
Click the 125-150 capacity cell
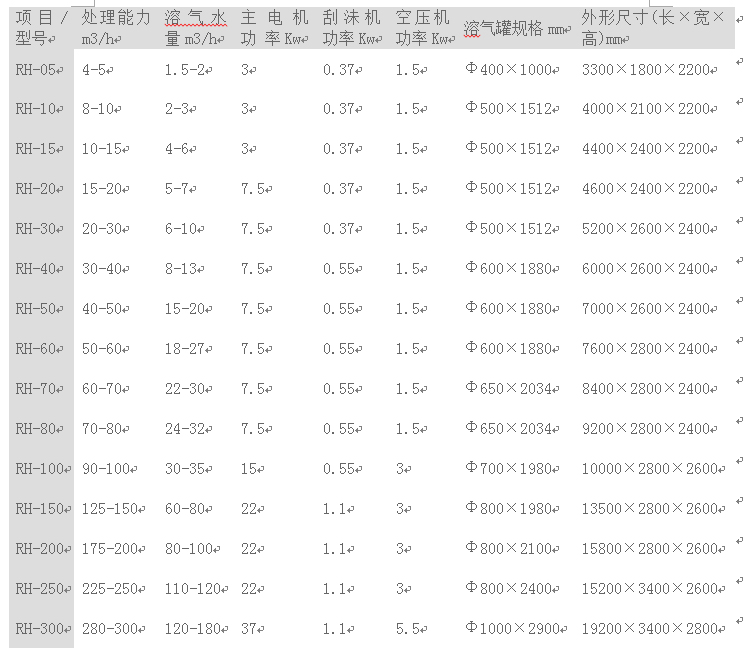111,509
